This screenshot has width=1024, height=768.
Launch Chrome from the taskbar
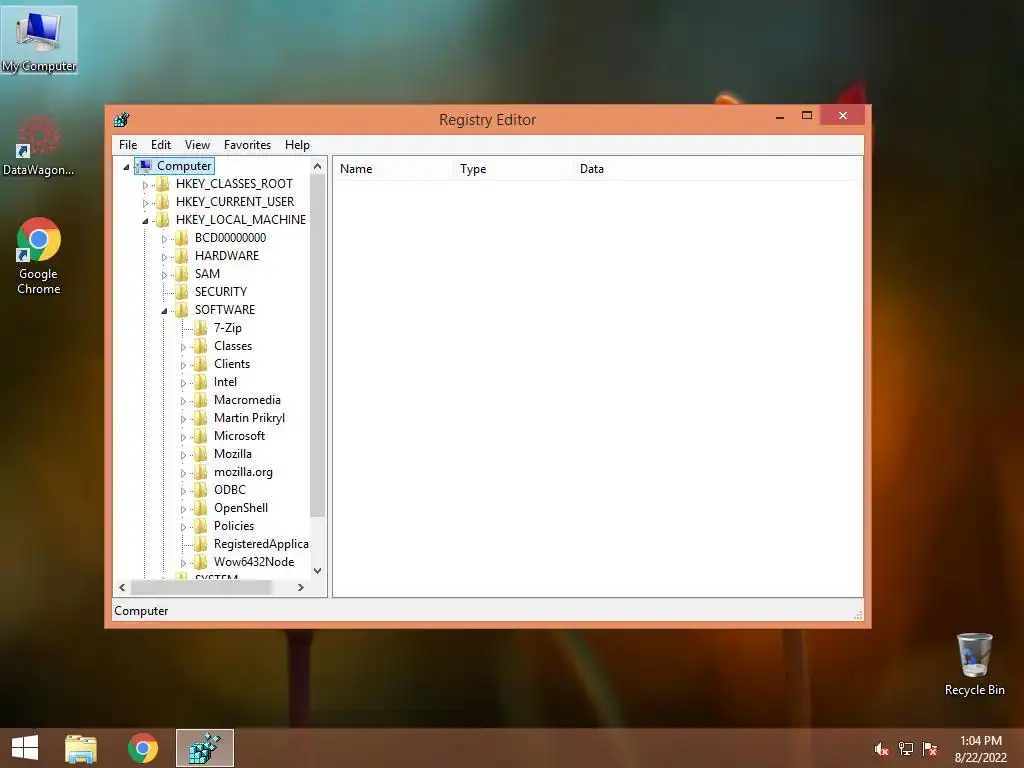[x=142, y=748]
